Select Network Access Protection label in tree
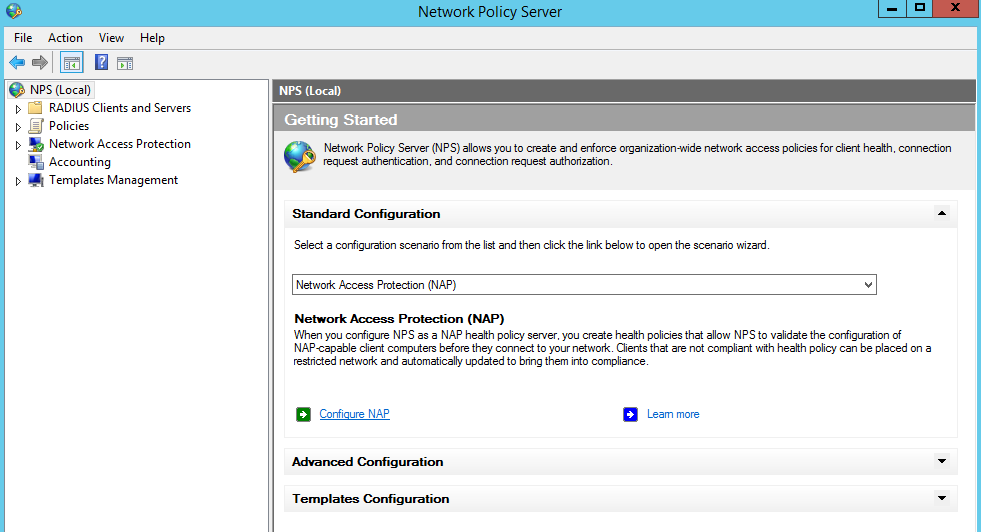 (119, 144)
